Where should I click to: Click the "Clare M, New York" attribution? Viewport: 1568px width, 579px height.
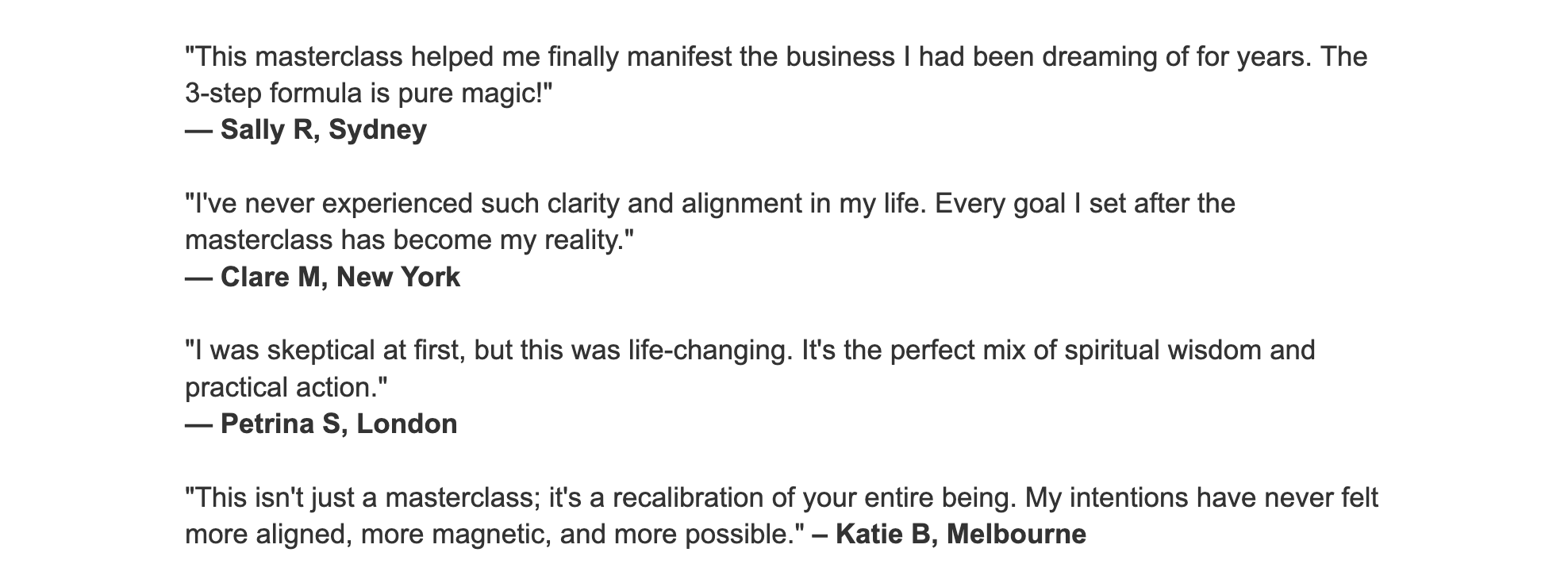[x=340, y=277]
